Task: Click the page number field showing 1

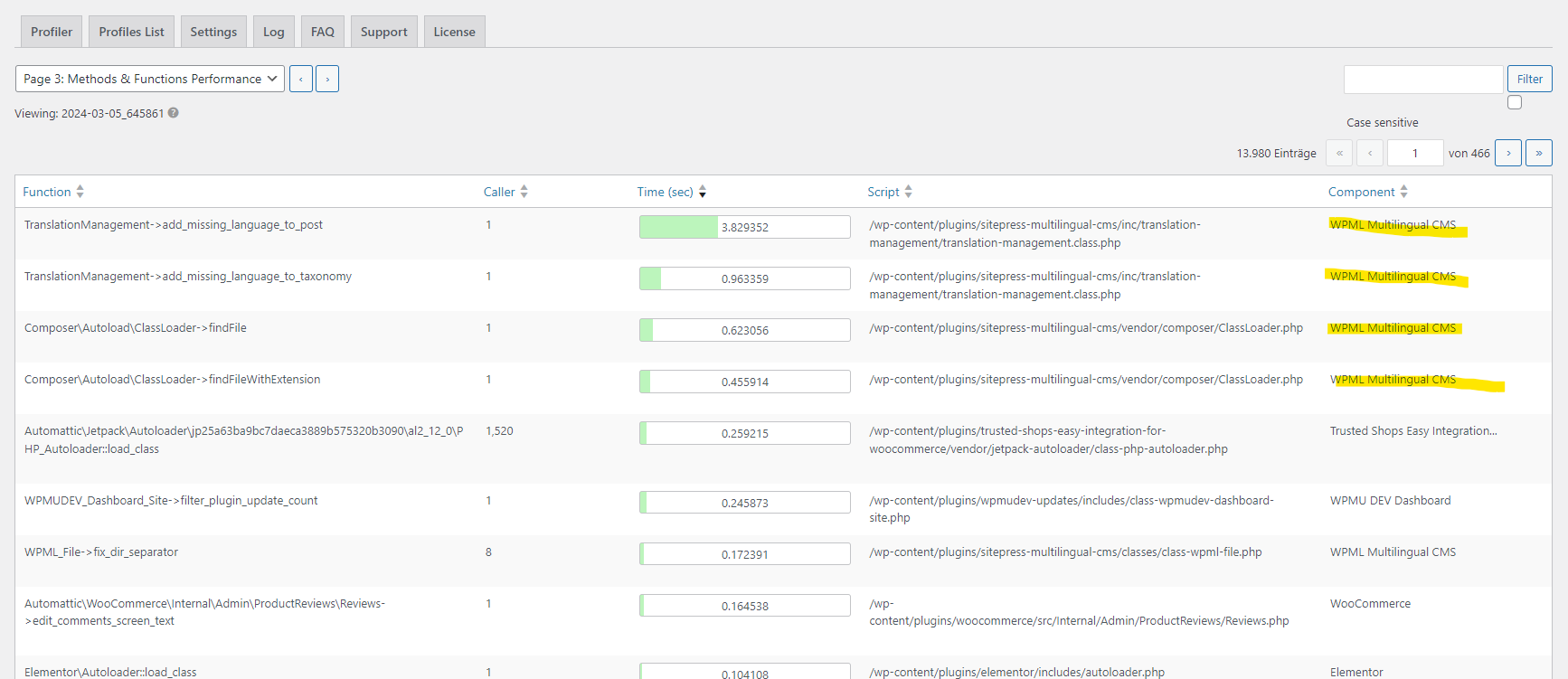Action: [x=1415, y=153]
